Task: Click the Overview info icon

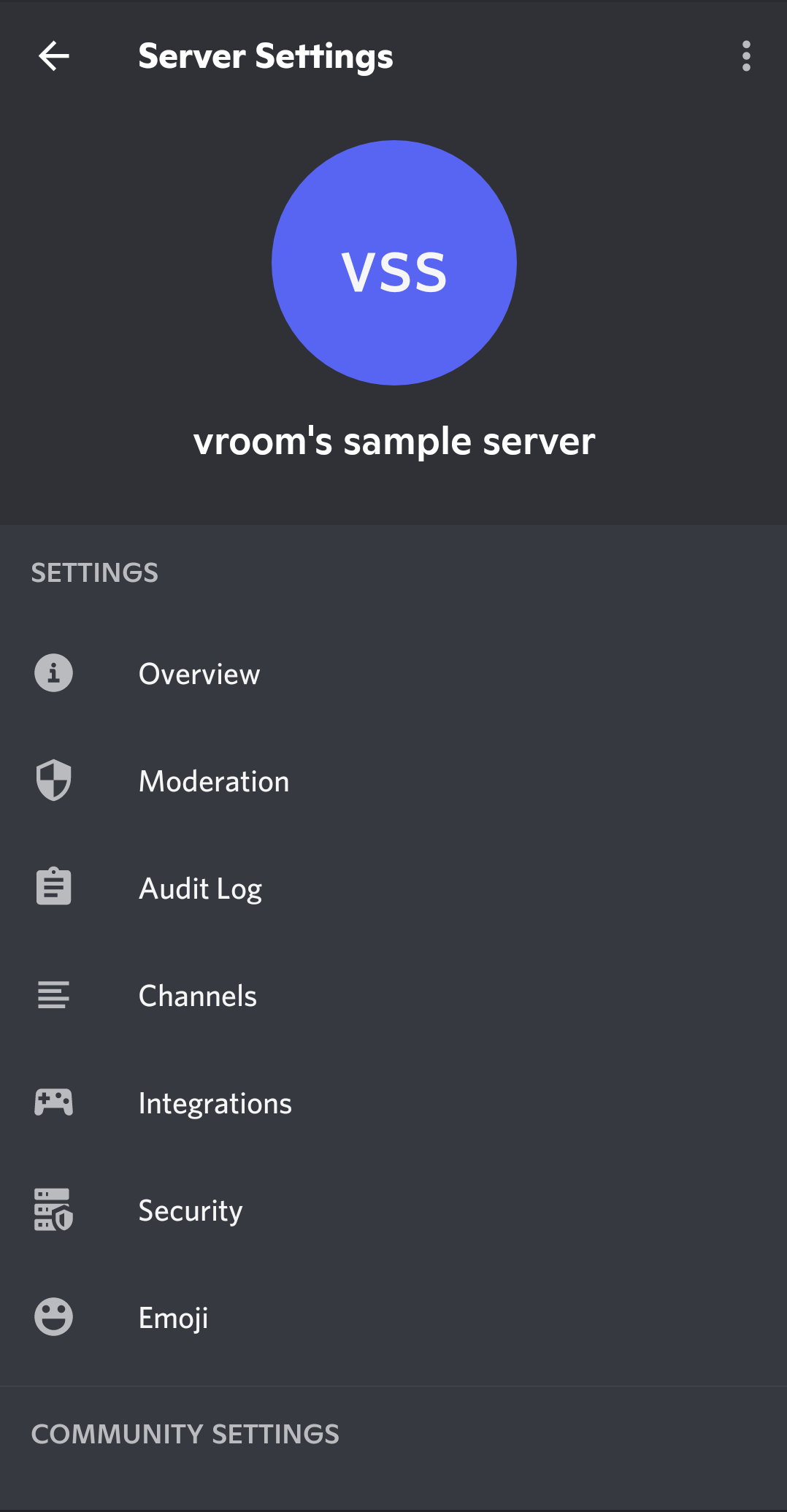Action: (54, 673)
